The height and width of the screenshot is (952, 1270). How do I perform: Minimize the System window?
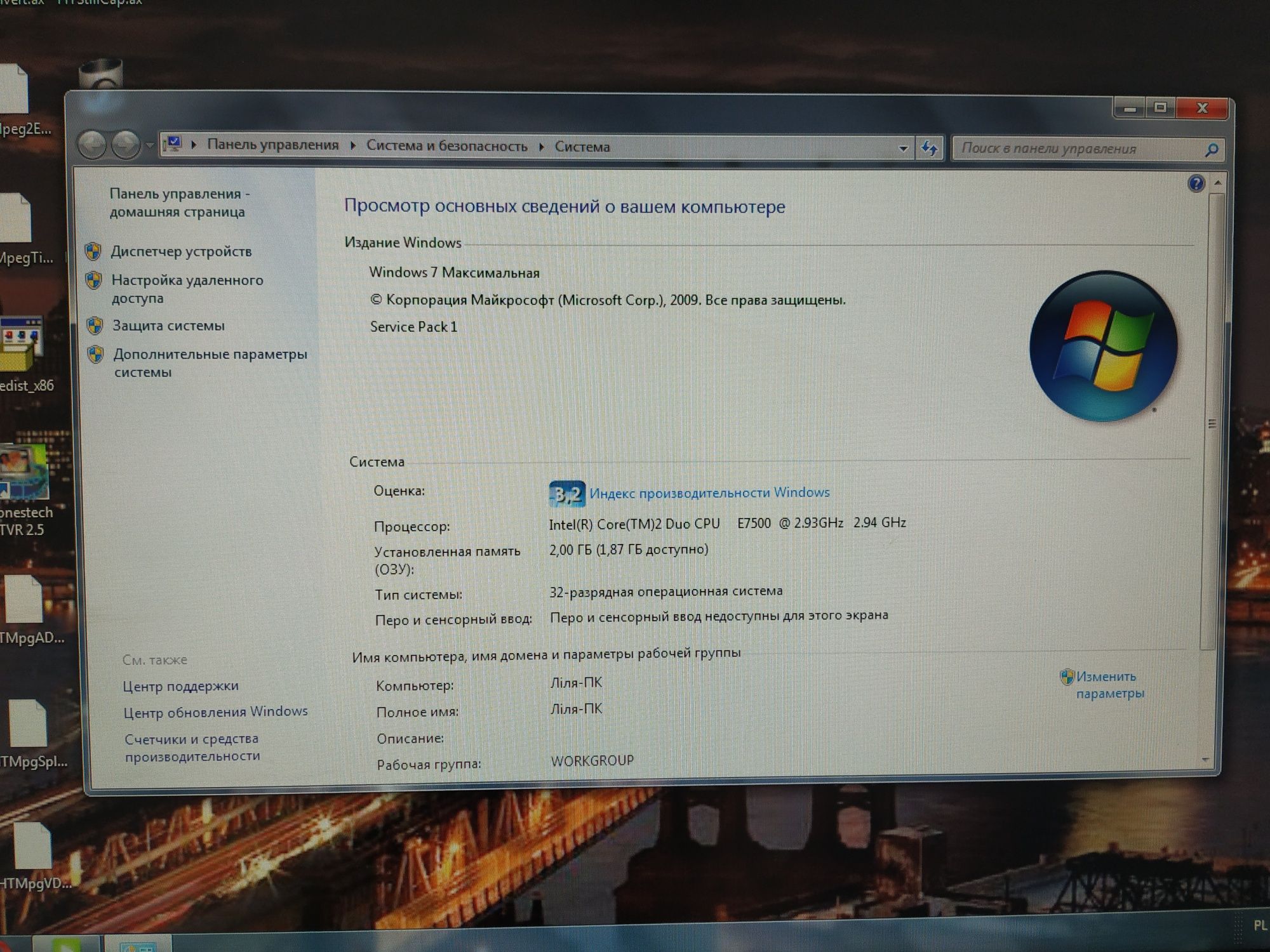[x=1130, y=109]
